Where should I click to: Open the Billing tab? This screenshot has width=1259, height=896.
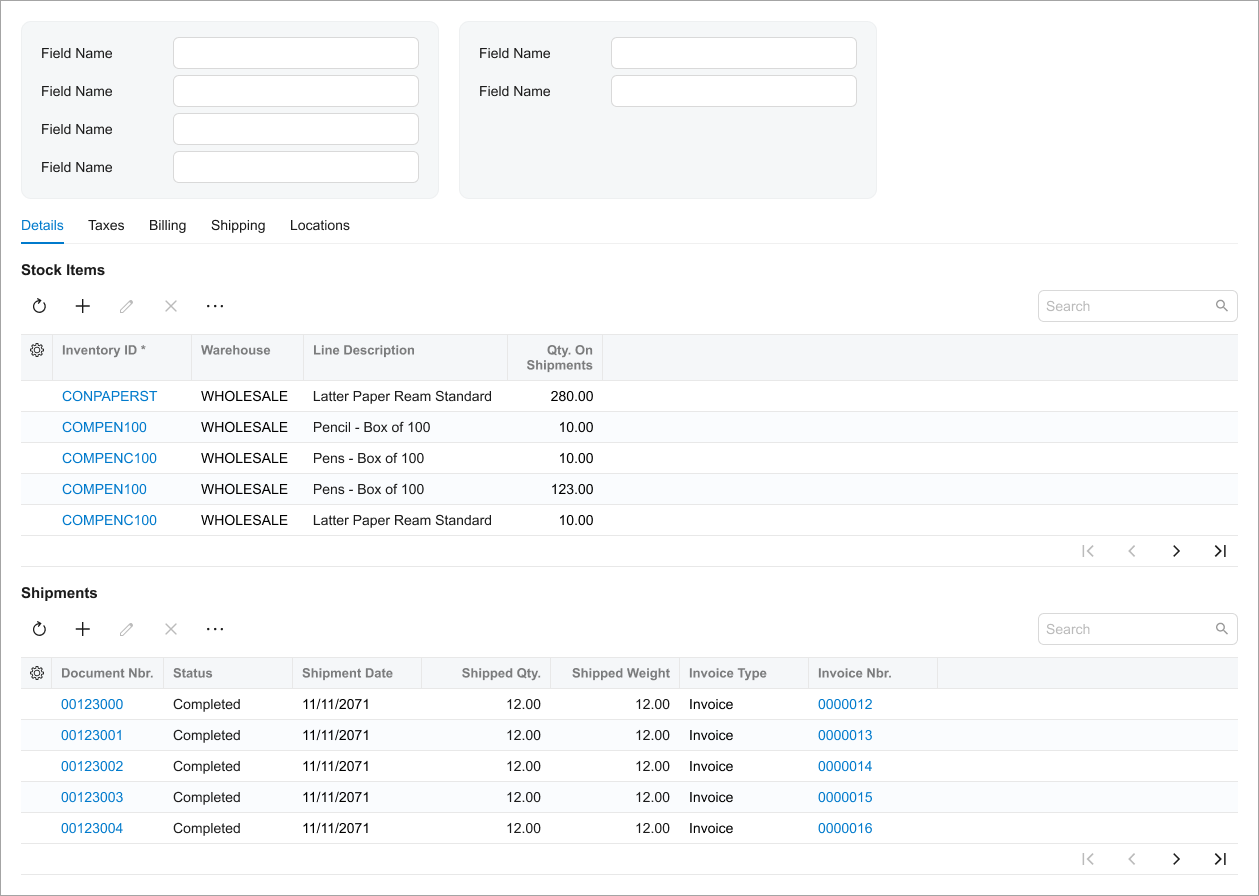[x=167, y=225]
